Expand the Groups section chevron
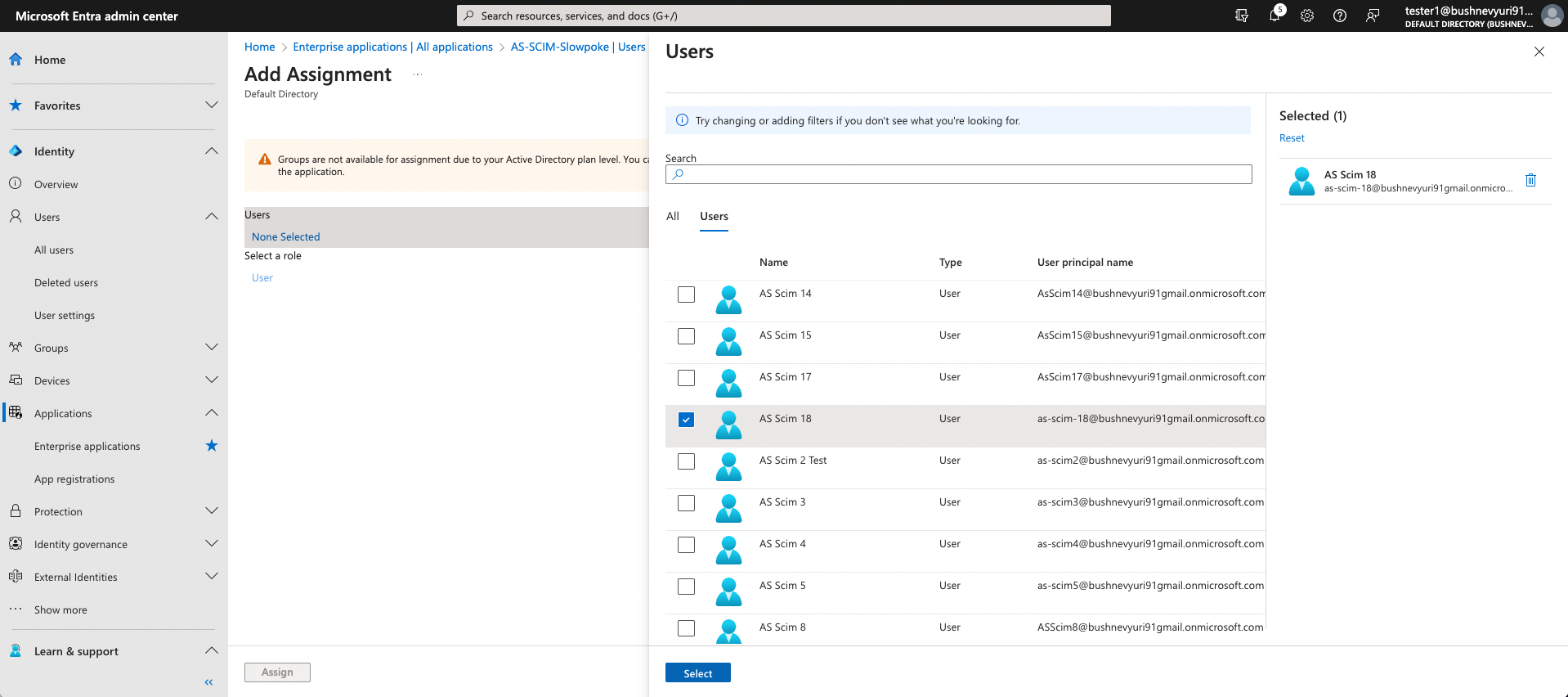Viewport: 1568px width, 697px height. [x=212, y=347]
